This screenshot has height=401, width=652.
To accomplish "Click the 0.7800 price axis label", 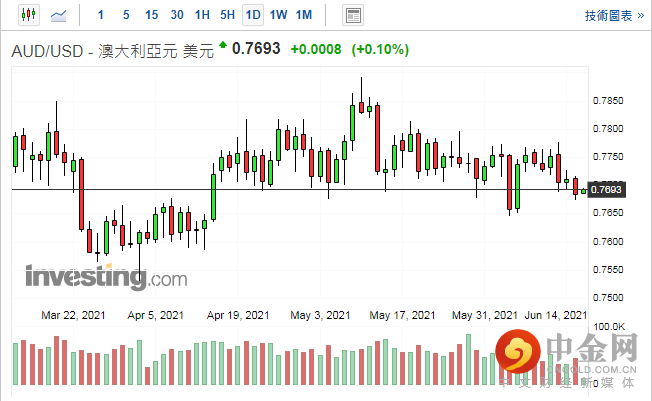I will pos(608,129).
